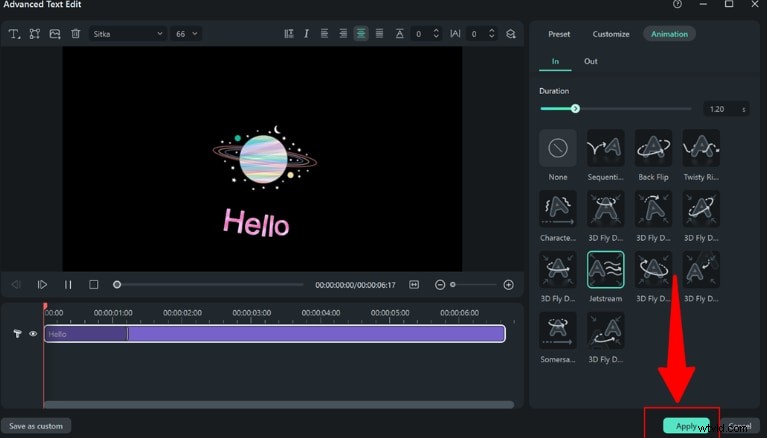The width and height of the screenshot is (767, 438).
Task: Click the trash delete icon in toolbar
Action: pos(75,34)
